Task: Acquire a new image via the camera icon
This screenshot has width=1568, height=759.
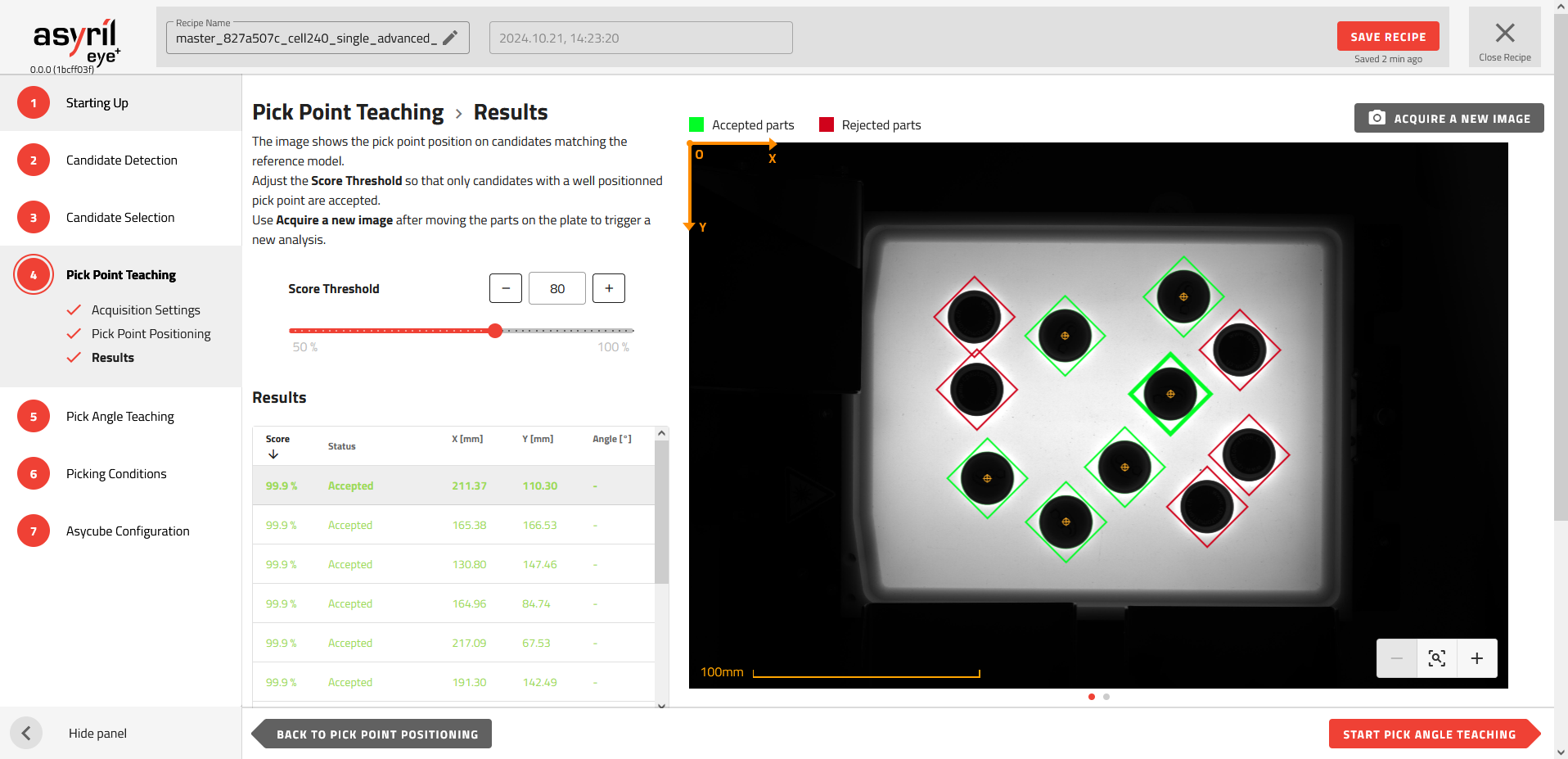Action: tap(1377, 118)
